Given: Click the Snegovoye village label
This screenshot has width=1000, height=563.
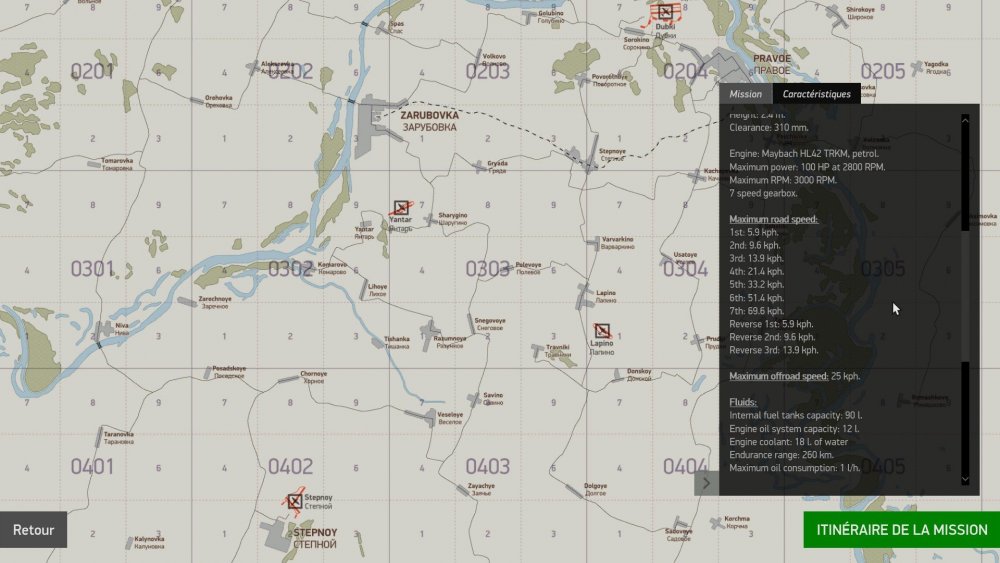Looking at the screenshot, I should click(490, 324).
